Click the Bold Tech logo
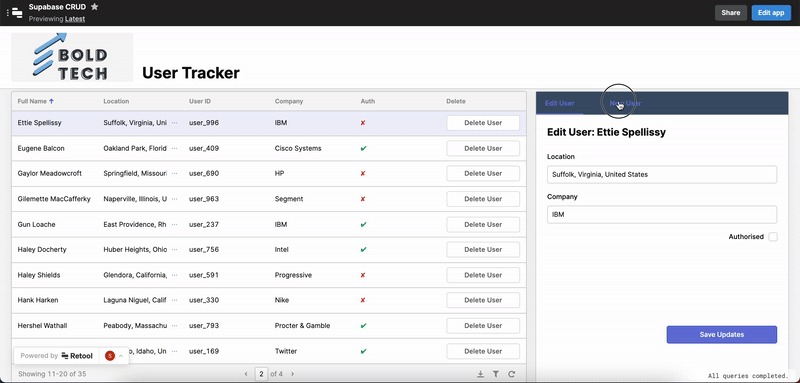The height and width of the screenshot is (383, 800). (x=72, y=57)
